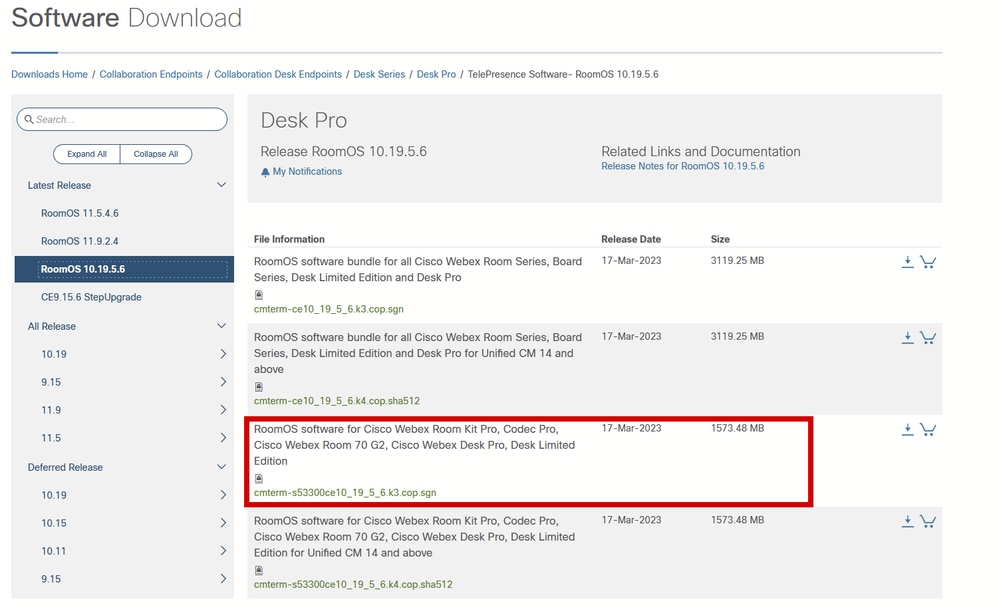Screen dimensions: 999x607
Task: Open My Notifications link
Action: 307,171
